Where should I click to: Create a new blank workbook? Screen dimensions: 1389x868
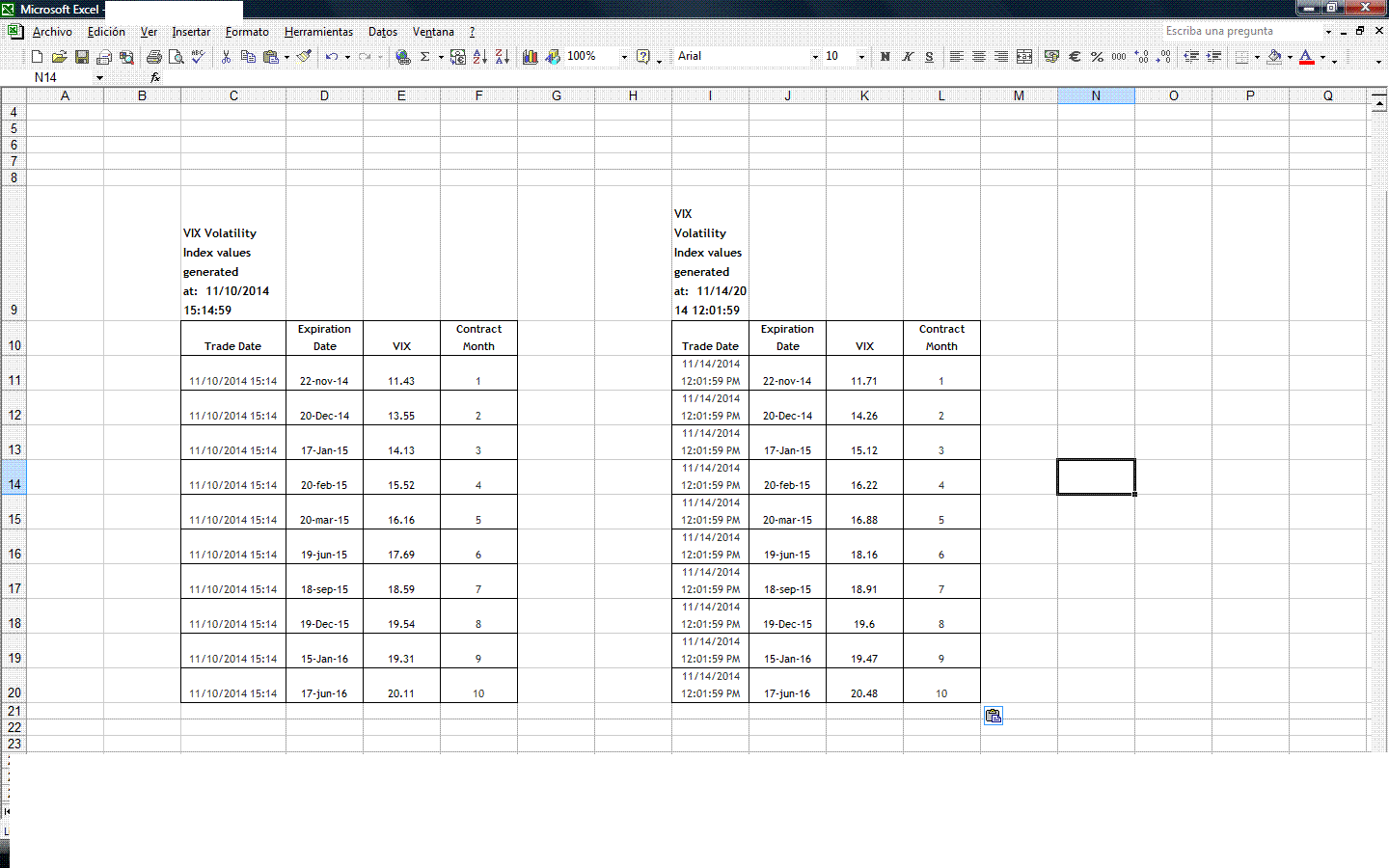click(x=37, y=57)
